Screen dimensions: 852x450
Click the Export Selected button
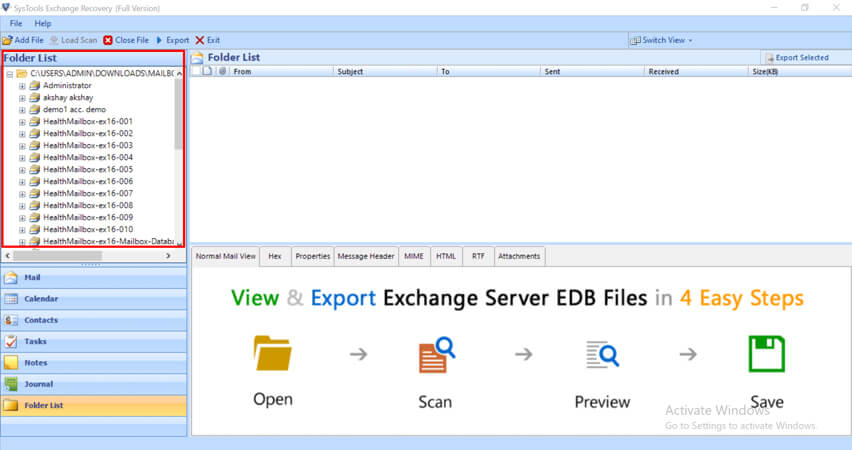click(797, 58)
